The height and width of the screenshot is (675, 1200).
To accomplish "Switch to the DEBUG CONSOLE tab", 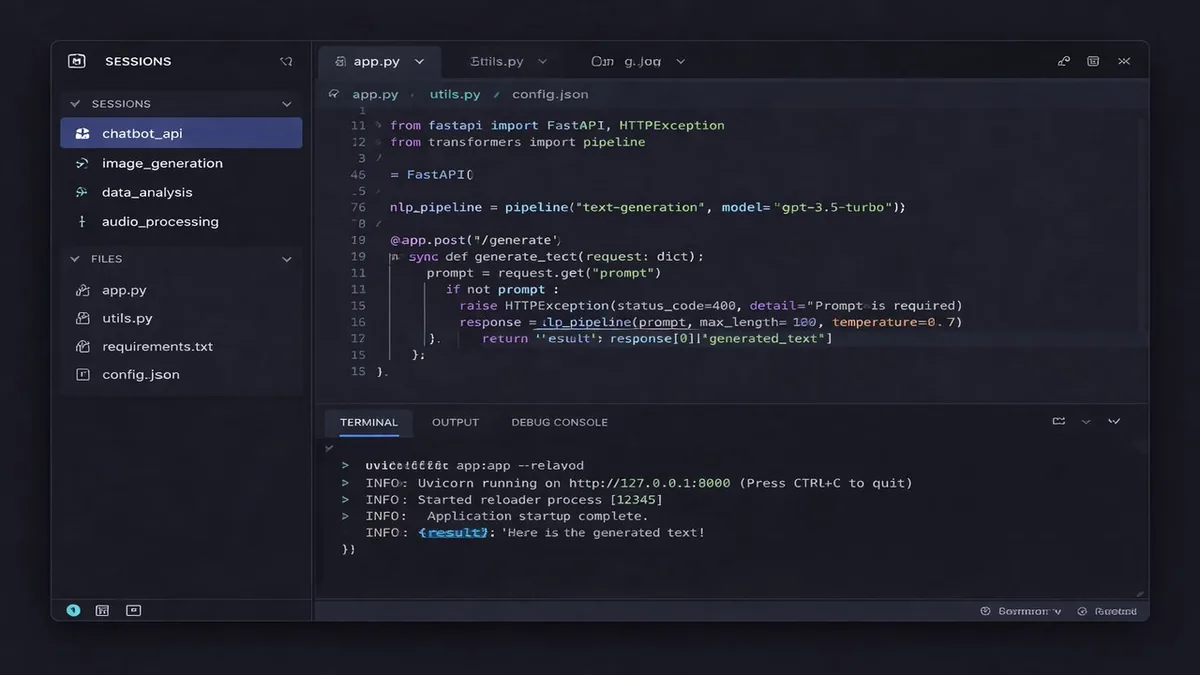I will pos(559,422).
